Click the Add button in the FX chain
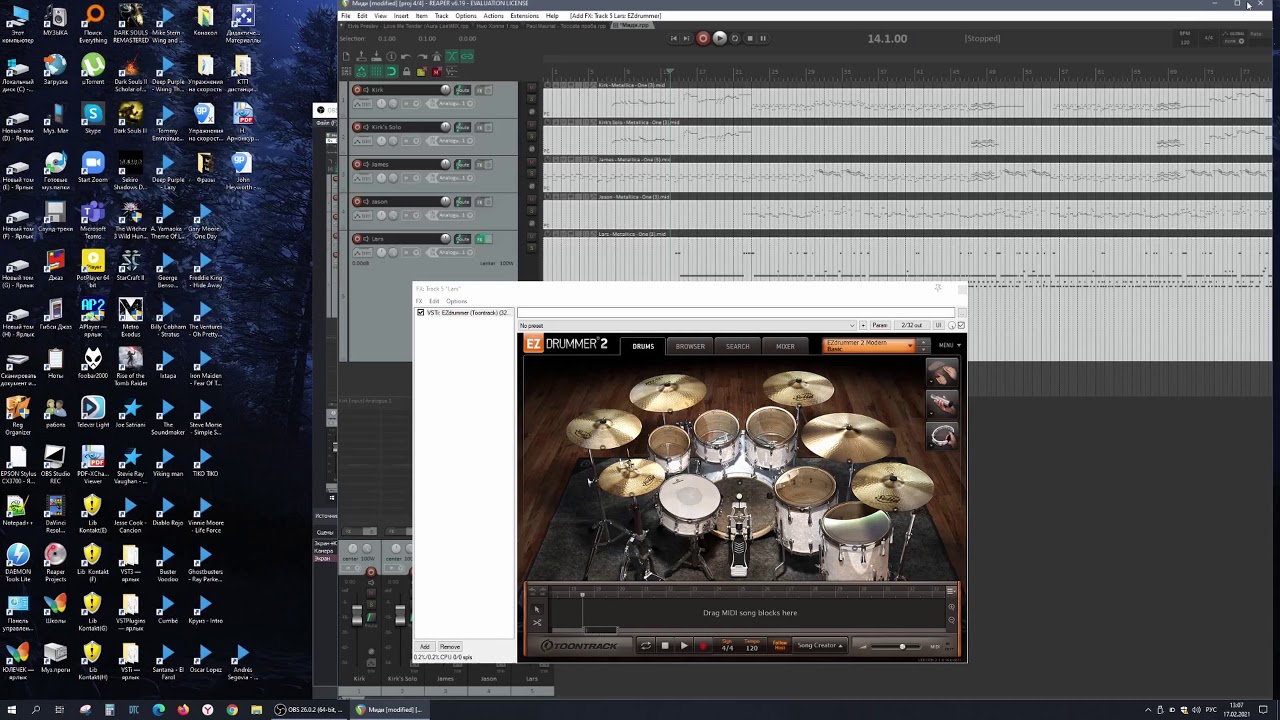The image size is (1280, 720). tap(425, 647)
